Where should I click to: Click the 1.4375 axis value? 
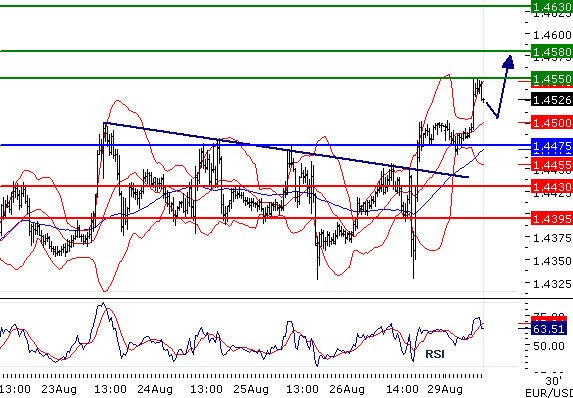coord(553,238)
